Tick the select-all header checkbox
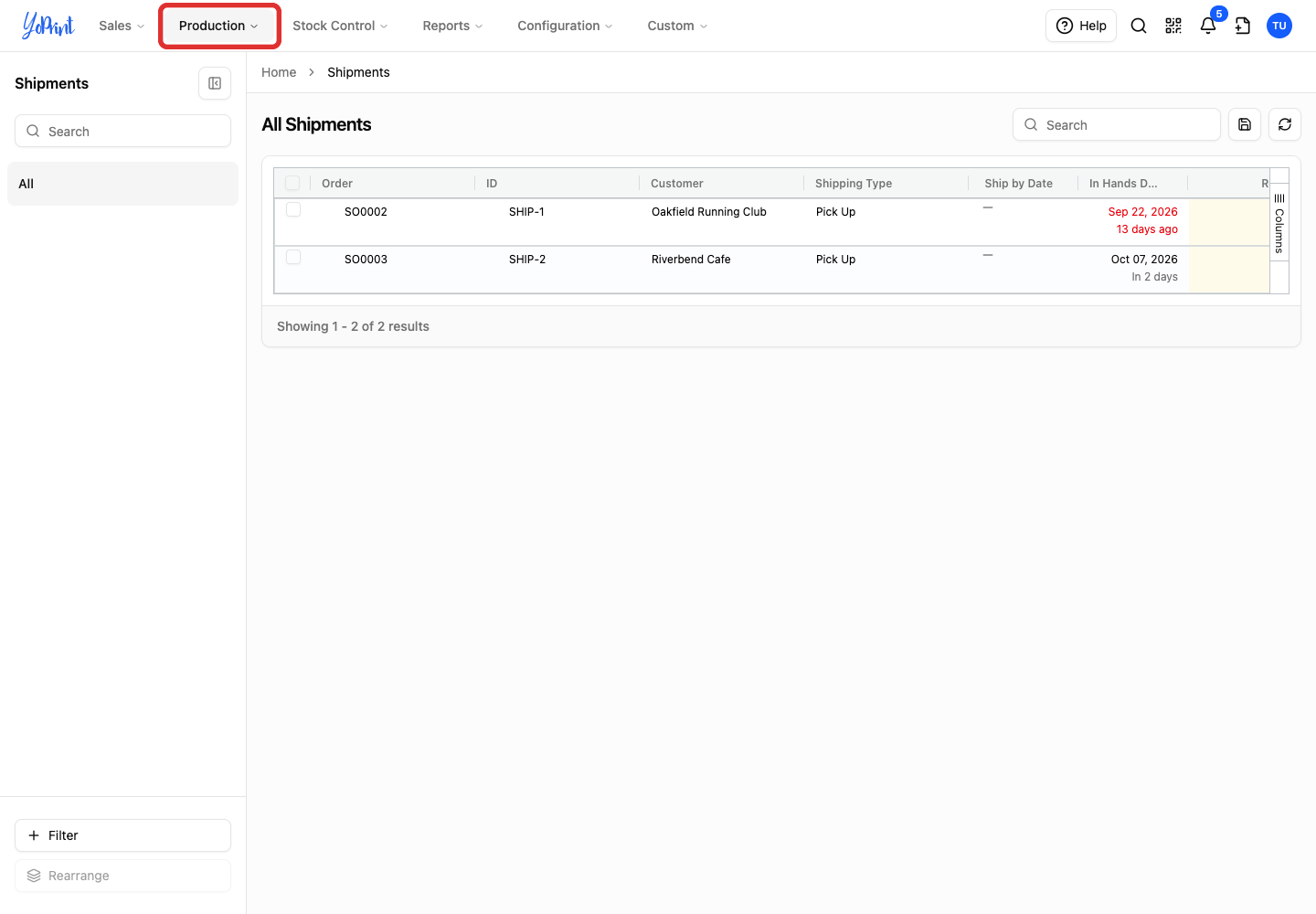The height and width of the screenshot is (914, 1316). 292,183
